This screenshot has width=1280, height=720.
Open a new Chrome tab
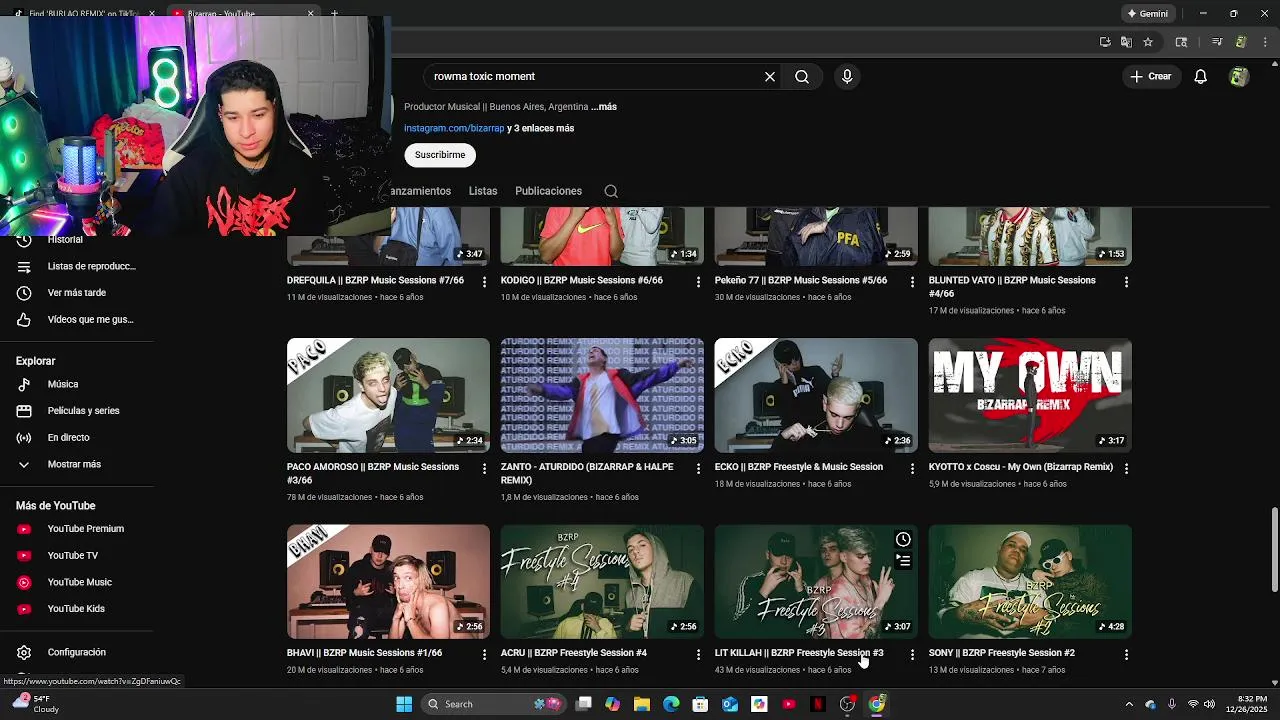coord(334,14)
